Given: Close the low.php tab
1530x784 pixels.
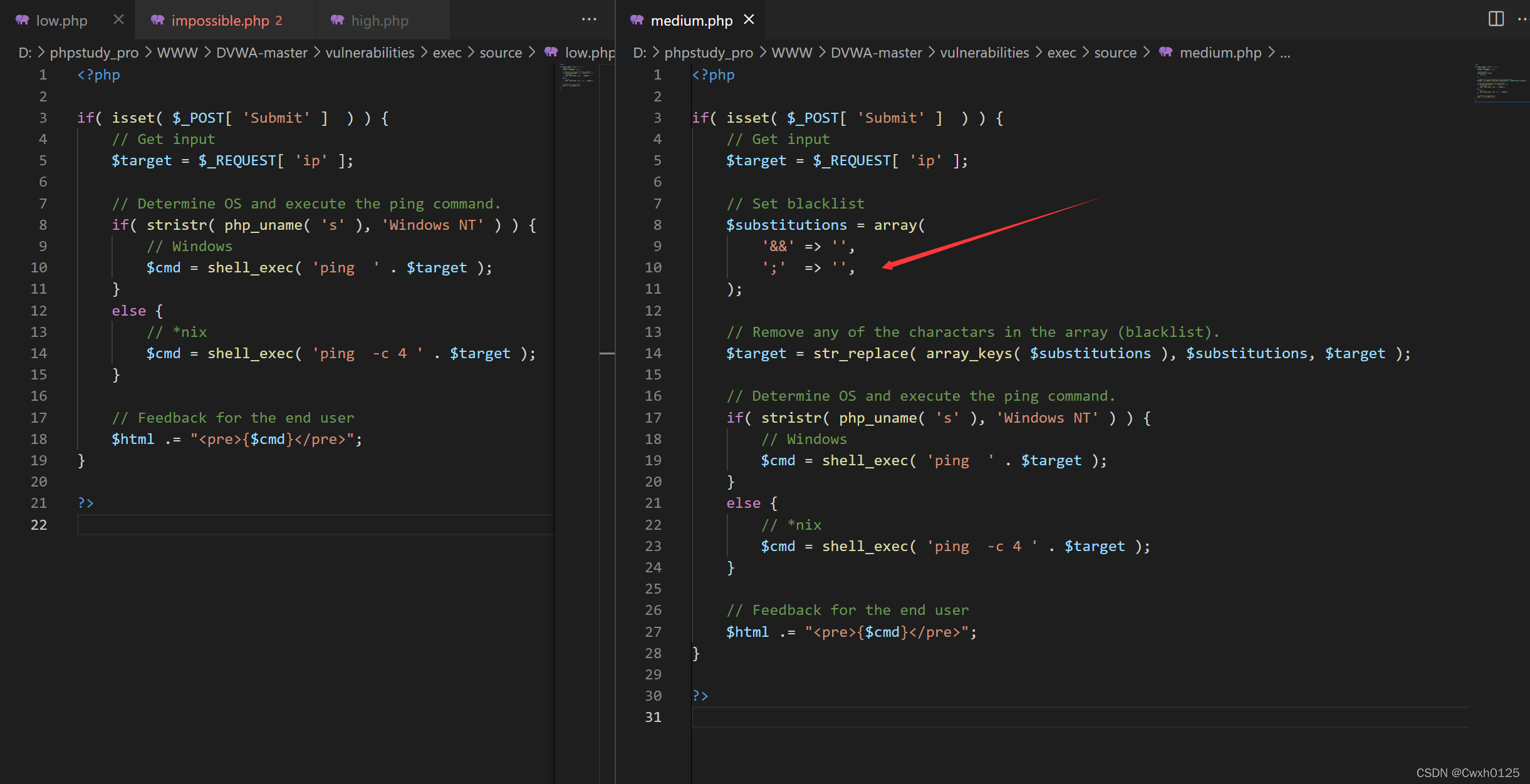Looking at the screenshot, I should (118, 20).
